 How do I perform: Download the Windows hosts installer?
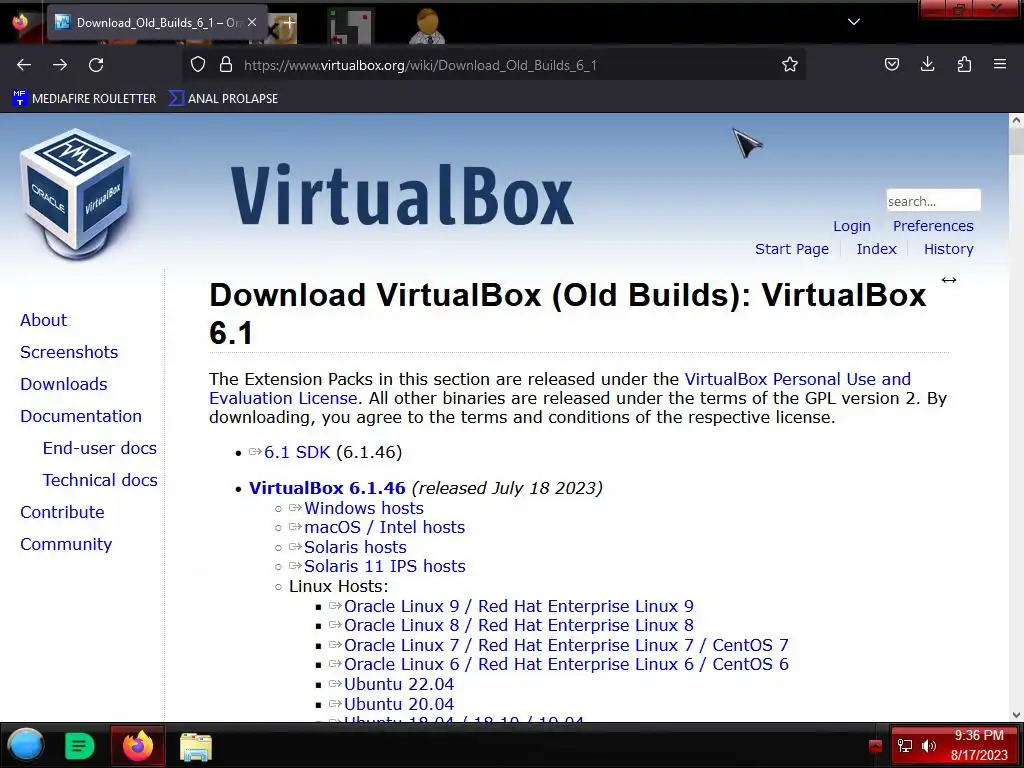(x=364, y=508)
